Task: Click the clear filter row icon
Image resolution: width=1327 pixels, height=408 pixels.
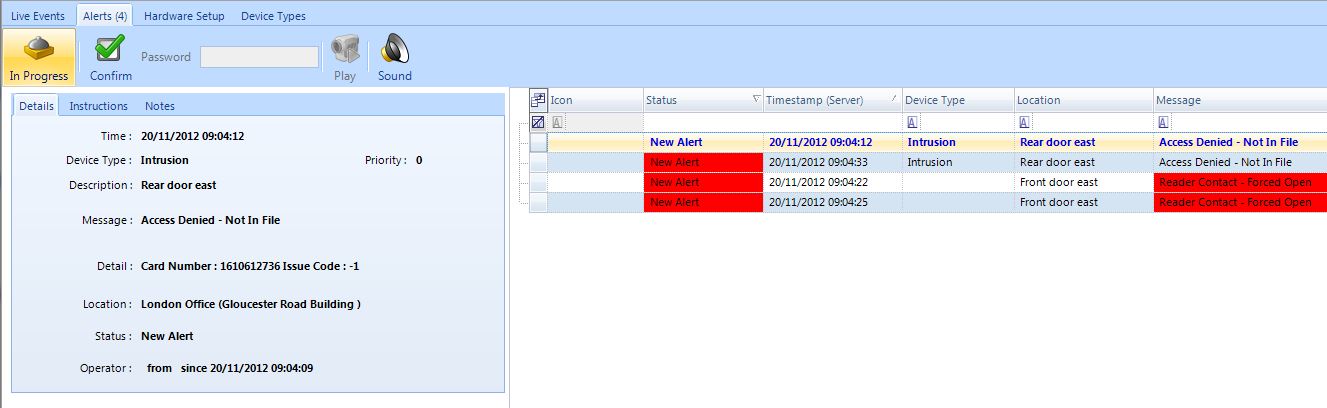Action: pos(538,122)
